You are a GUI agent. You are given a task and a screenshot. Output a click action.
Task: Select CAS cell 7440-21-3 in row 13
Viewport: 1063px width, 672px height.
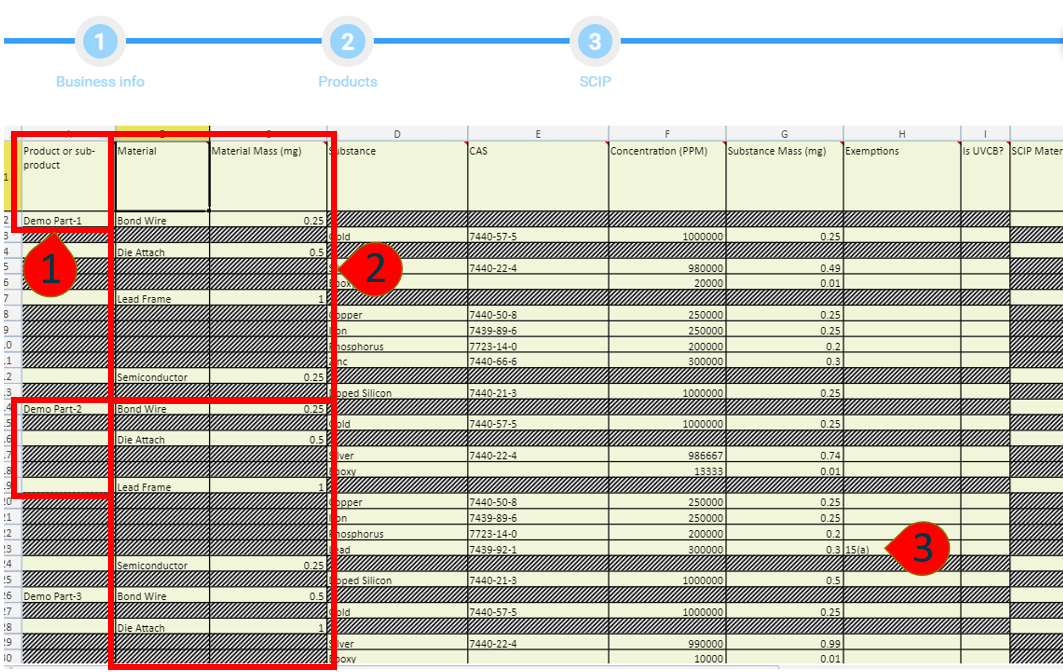538,393
